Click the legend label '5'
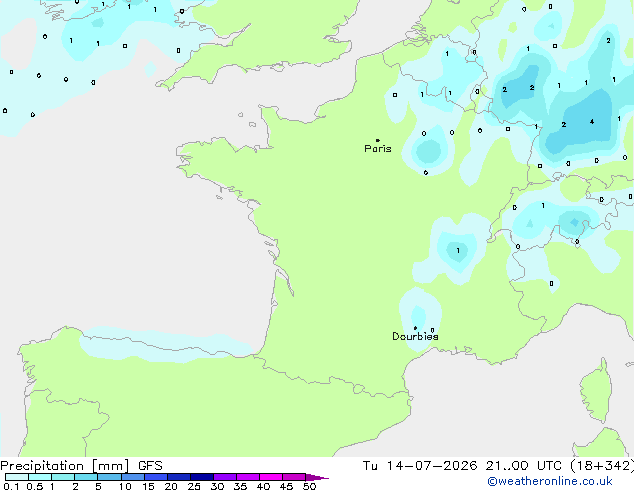This screenshot has width=634, height=490. (x=98, y=486)
